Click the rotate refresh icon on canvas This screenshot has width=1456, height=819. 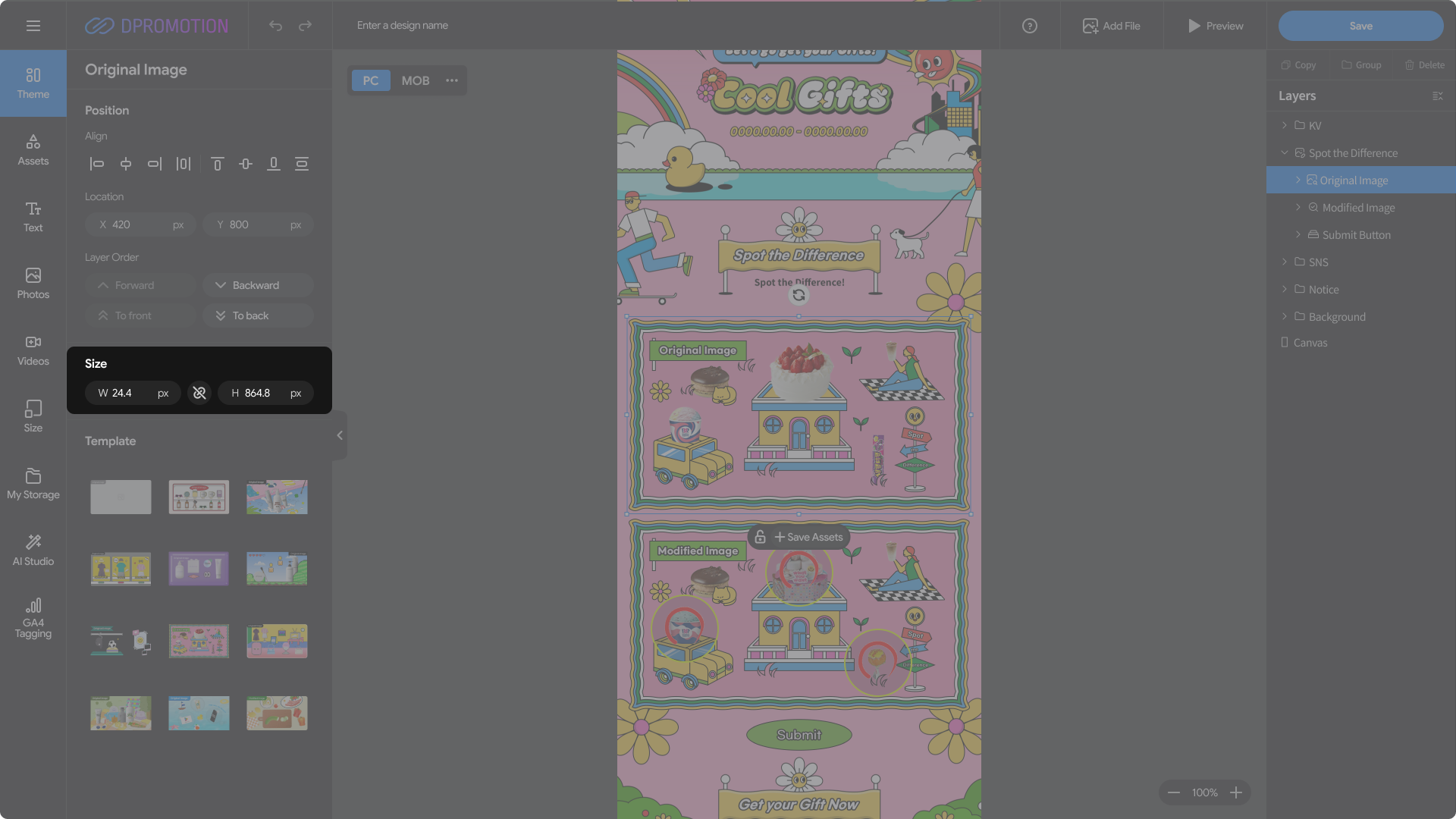click(799, 296)
